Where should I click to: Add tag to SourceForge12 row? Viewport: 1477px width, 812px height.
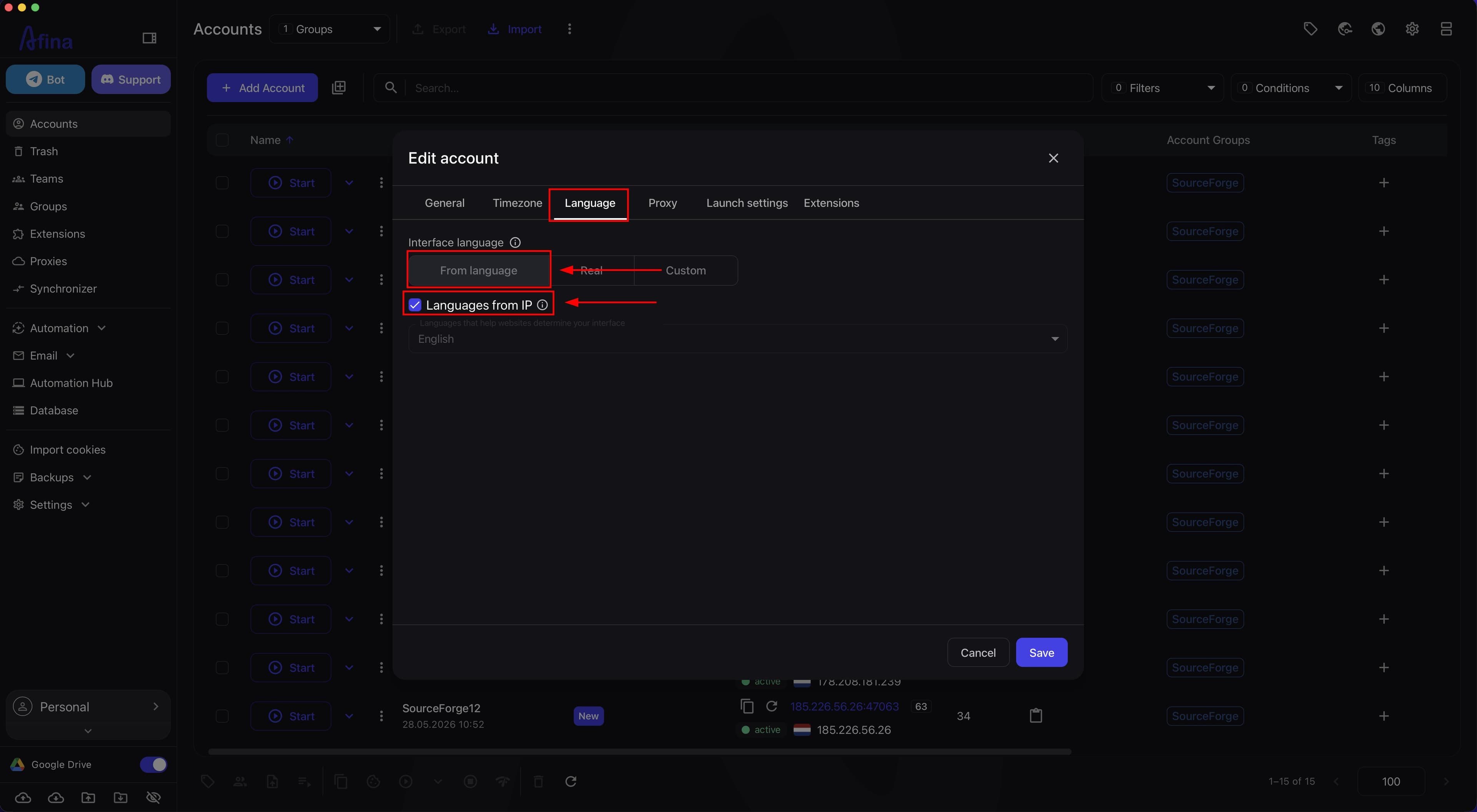(x=1384, y=716)
